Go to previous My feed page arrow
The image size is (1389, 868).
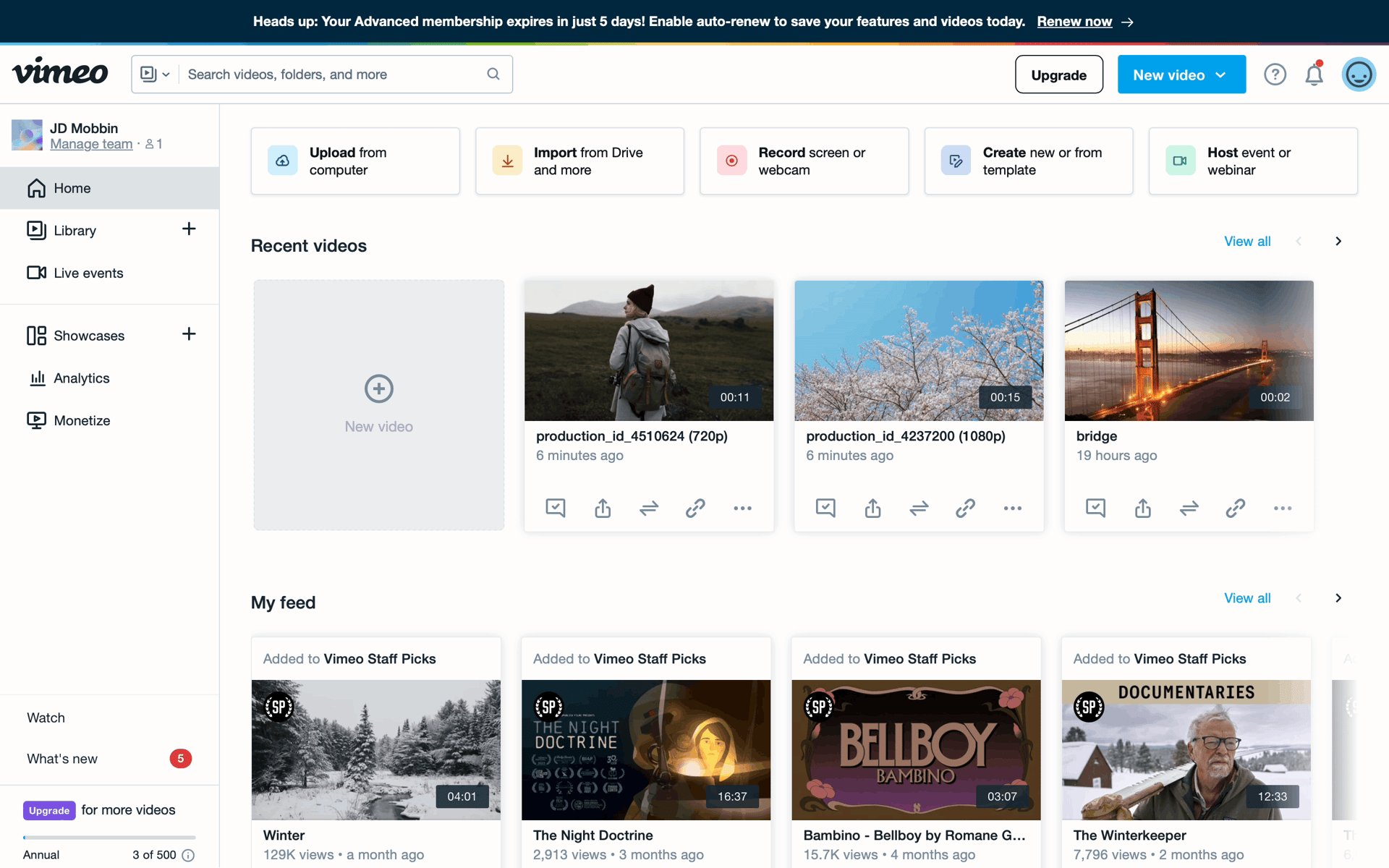pyautogui.click(x=1299, y=597)
